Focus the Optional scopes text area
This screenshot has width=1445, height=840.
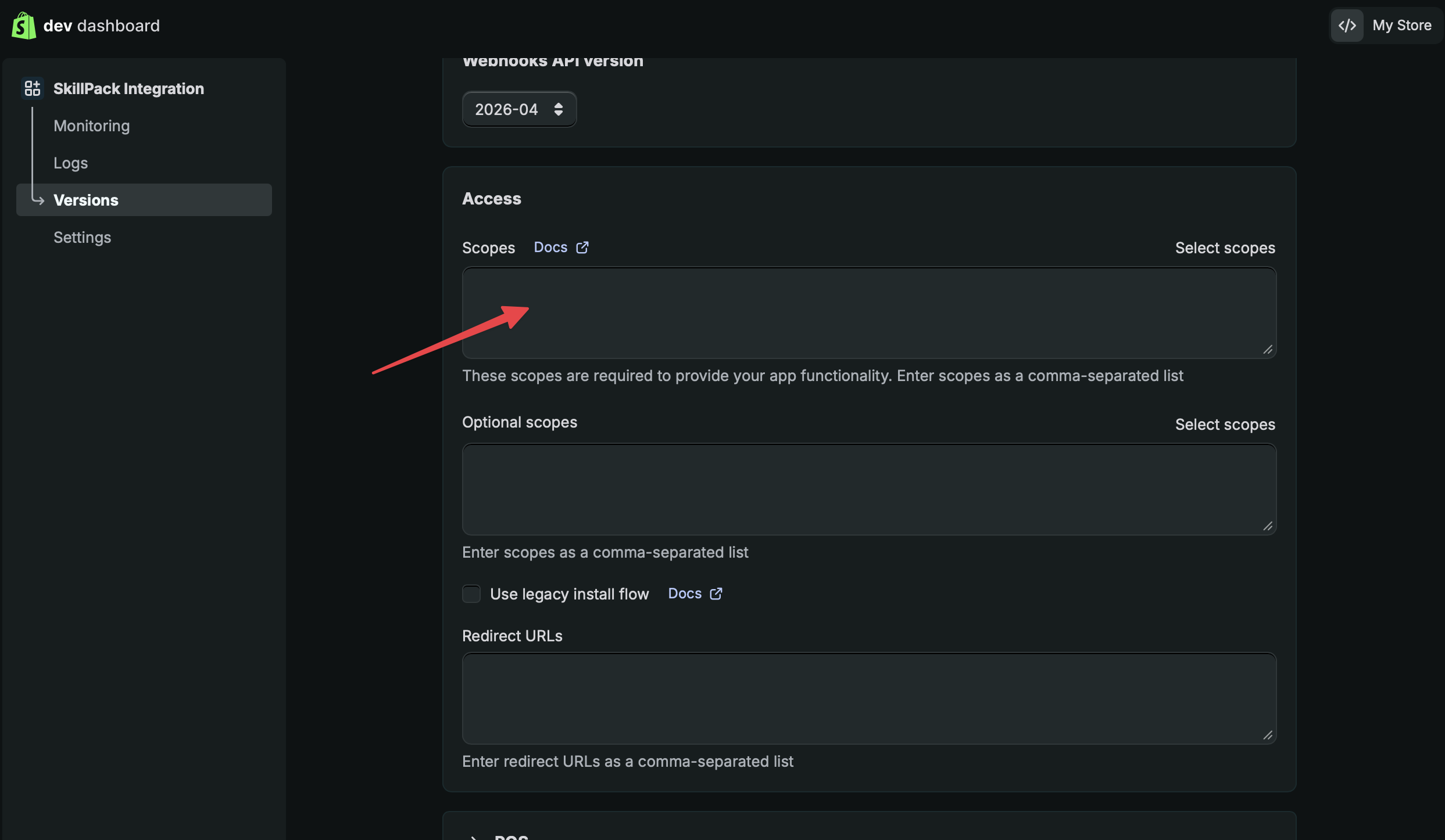[869, 489]
